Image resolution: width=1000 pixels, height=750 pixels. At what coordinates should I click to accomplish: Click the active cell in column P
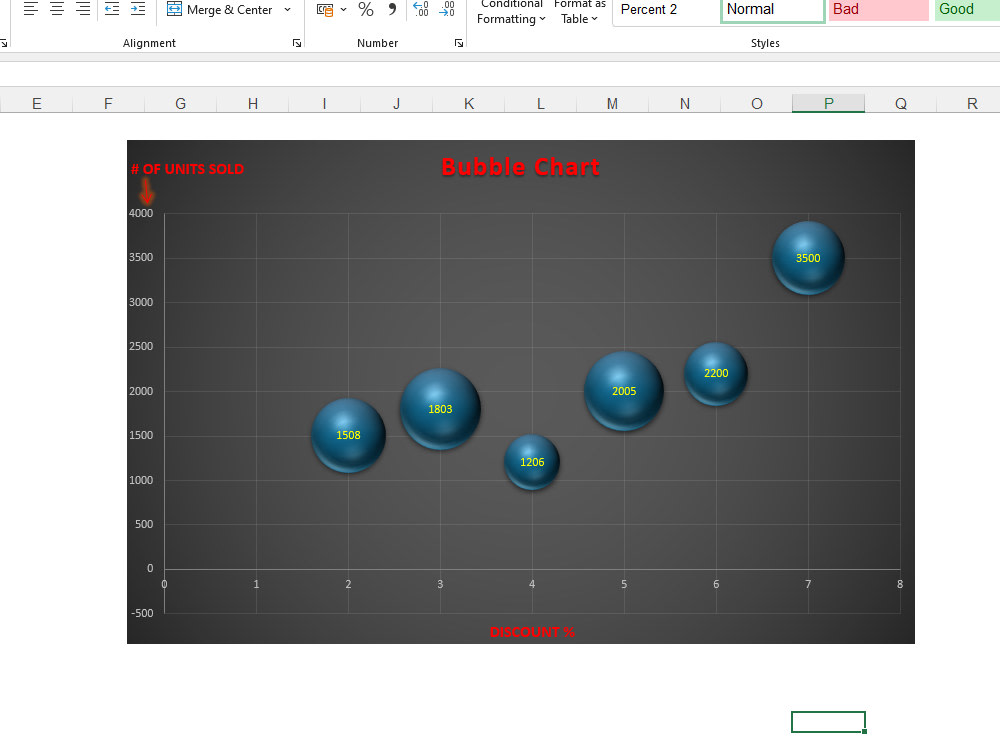point(828,722)
